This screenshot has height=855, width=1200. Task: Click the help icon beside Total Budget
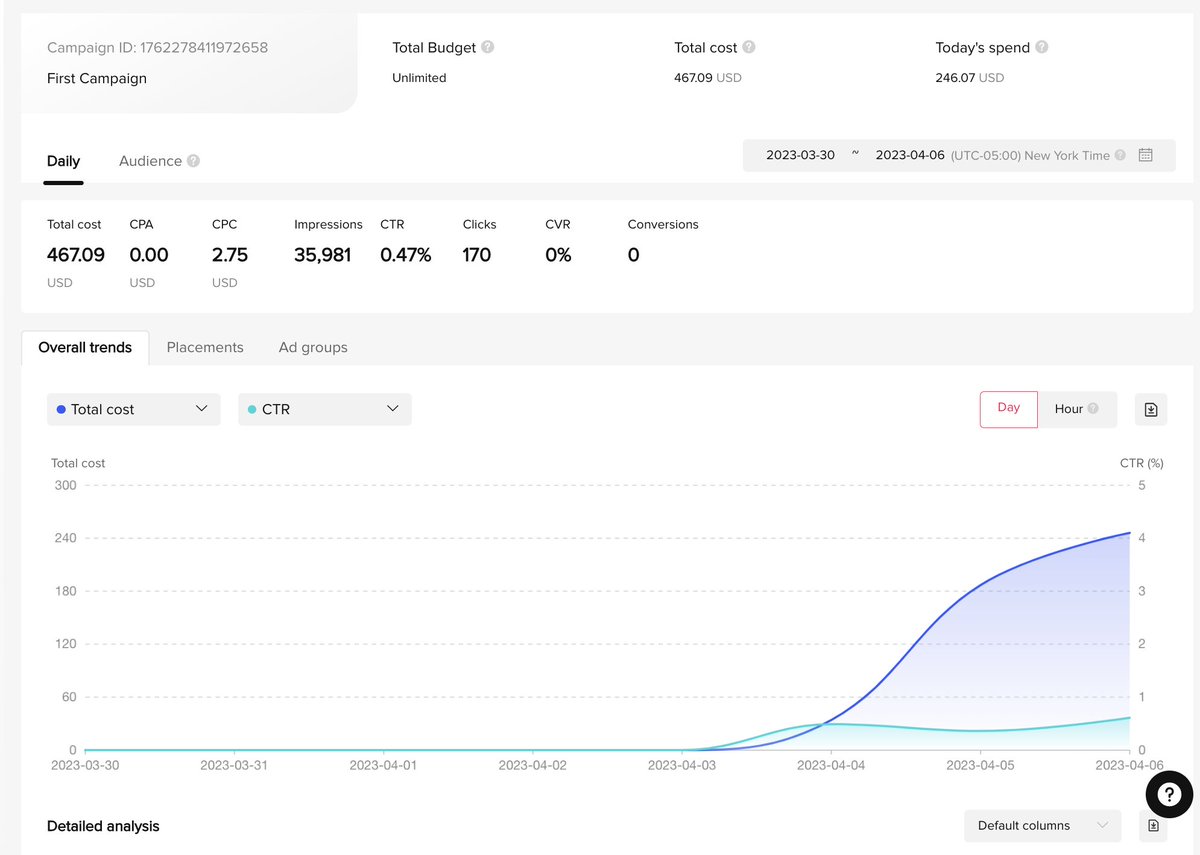point(488,47)
